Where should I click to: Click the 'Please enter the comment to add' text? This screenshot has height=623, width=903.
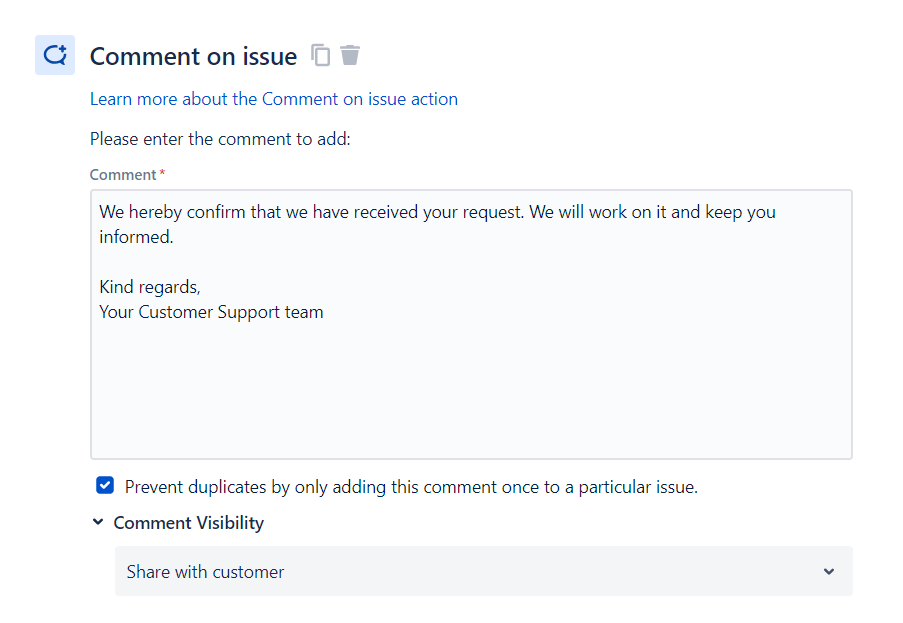[220, 139]
